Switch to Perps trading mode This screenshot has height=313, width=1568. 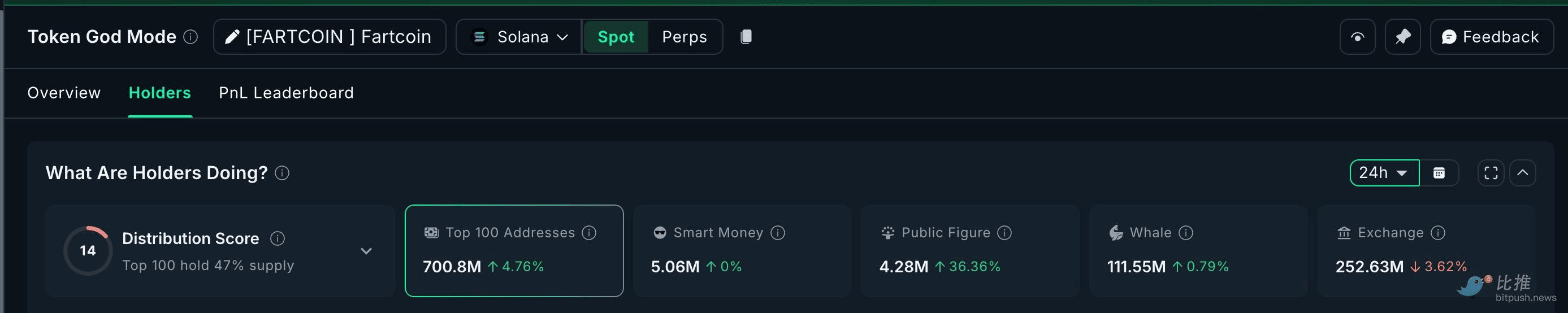coord(684,37)
